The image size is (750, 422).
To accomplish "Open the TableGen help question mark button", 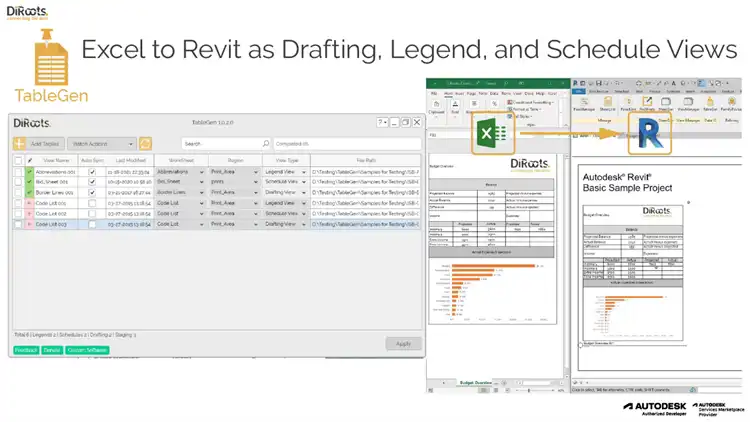I will tap(382, 122).
